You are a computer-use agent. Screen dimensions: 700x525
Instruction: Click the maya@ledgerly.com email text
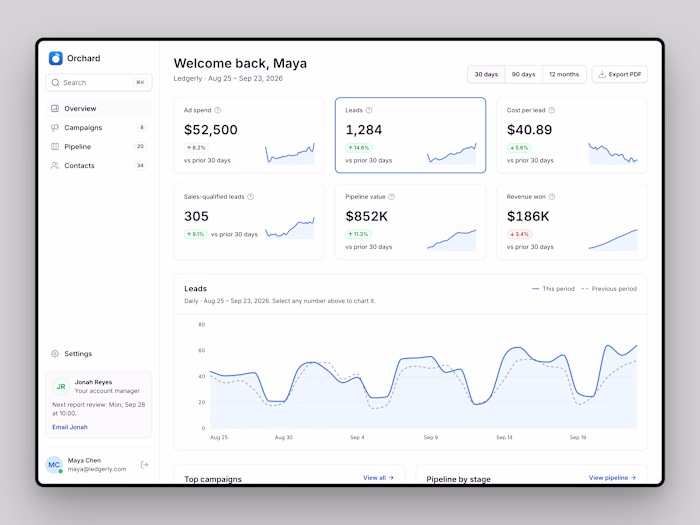[97, 469]
